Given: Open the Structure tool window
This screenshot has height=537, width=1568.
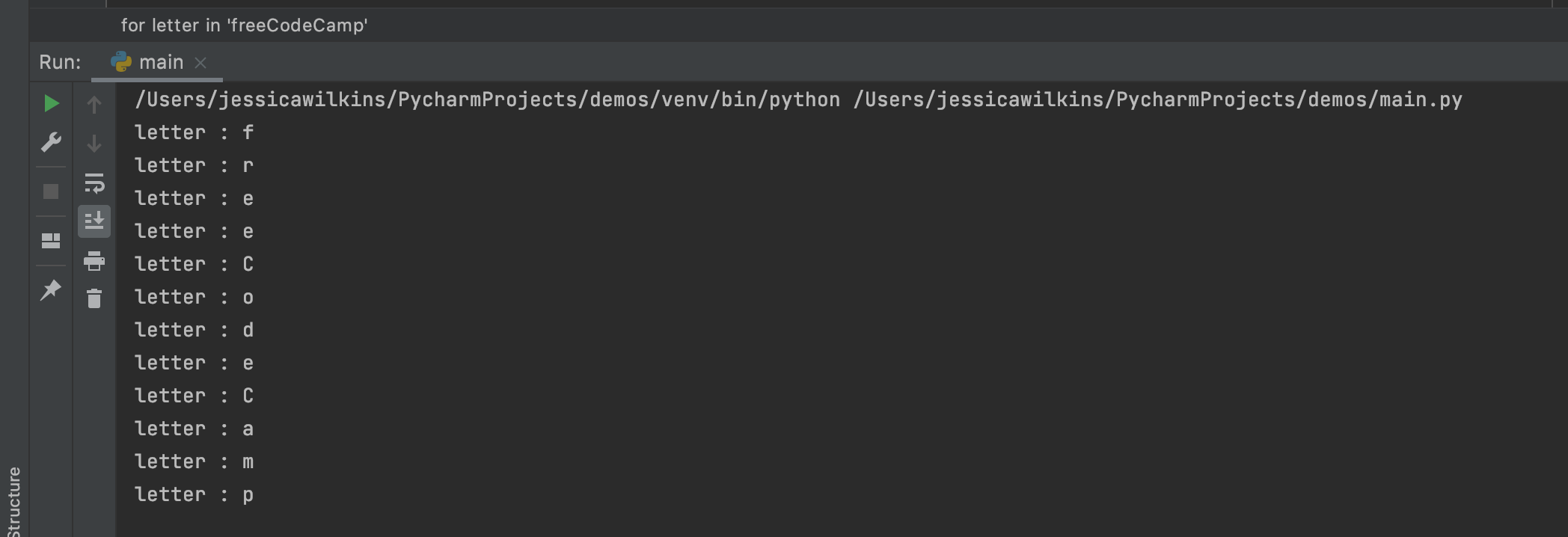Looking at the screenshot, I should coord(13,501).
